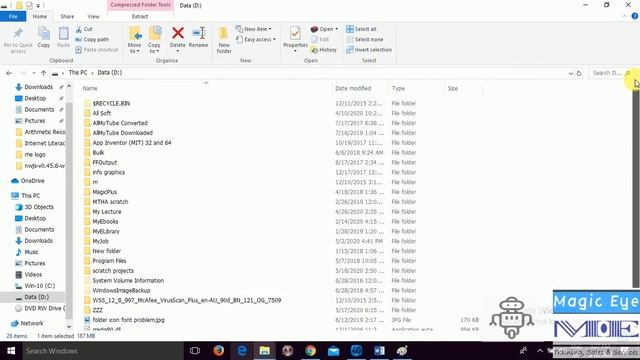
Task: Click Select none in ribbon
Action: pyautogui.click(x=365, y=40)
